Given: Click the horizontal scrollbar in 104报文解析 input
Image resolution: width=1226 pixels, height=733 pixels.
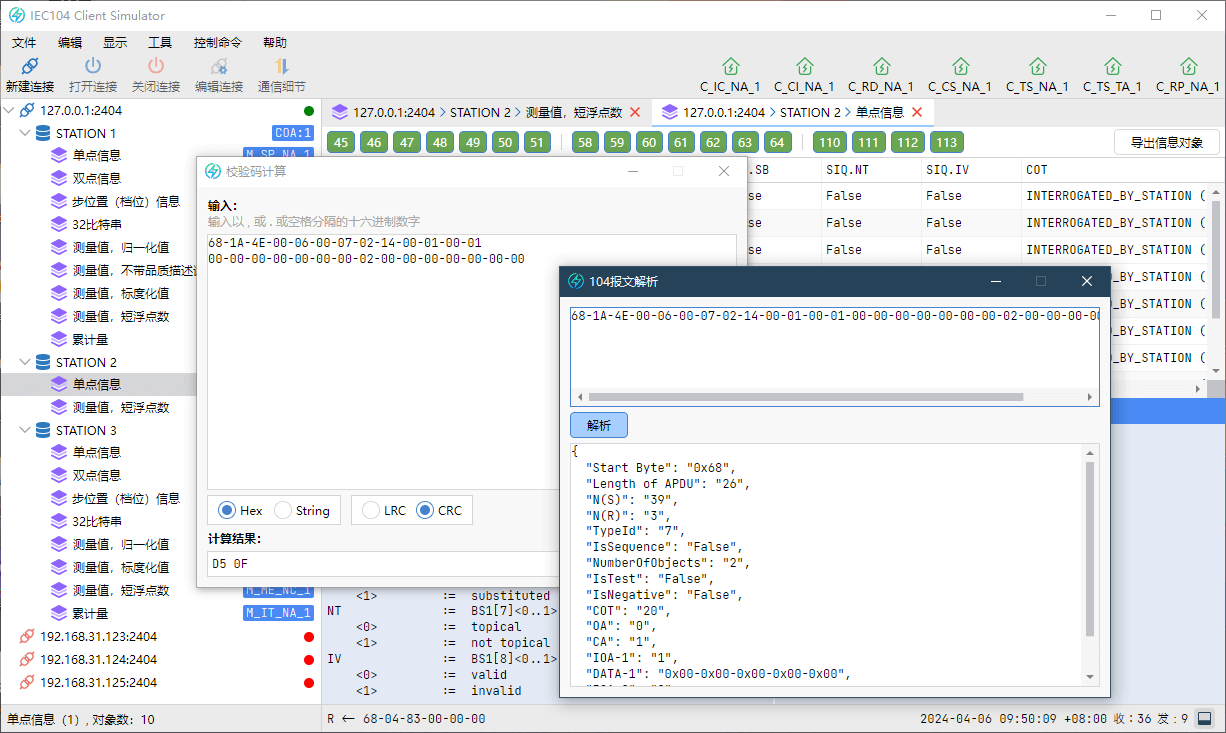Looking at the screenshot, I should pyautogui.click(x=805, y=397).
